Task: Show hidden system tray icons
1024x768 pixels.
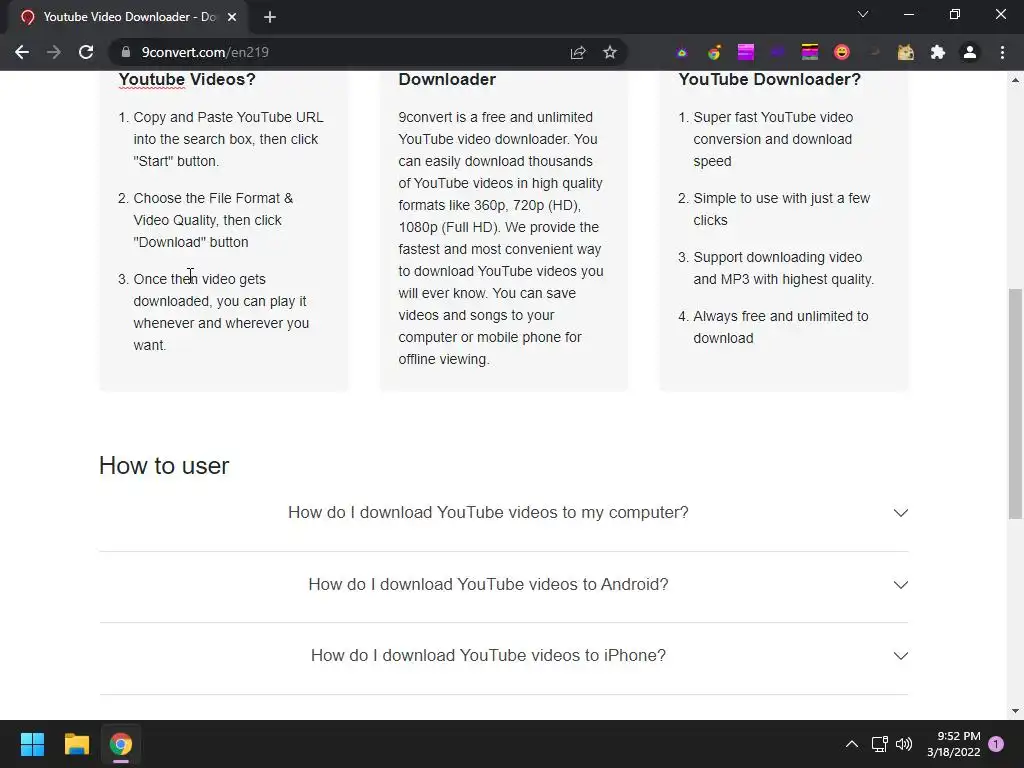Action: pos(852,744)
